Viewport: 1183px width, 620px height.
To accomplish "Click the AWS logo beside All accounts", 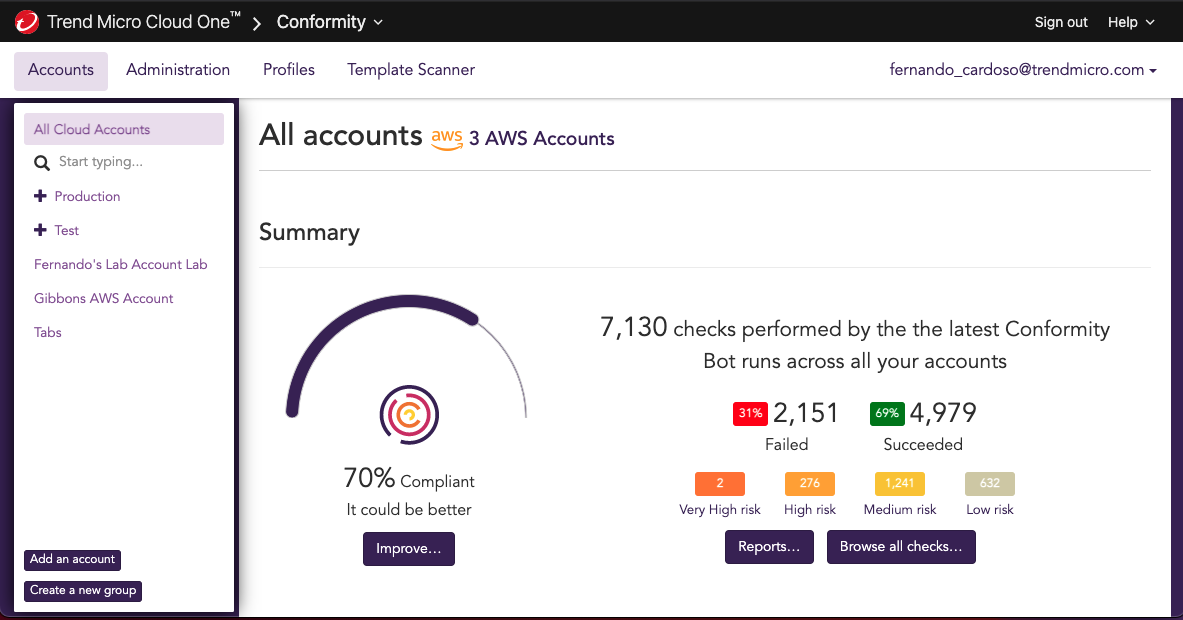I will (447, 139).
